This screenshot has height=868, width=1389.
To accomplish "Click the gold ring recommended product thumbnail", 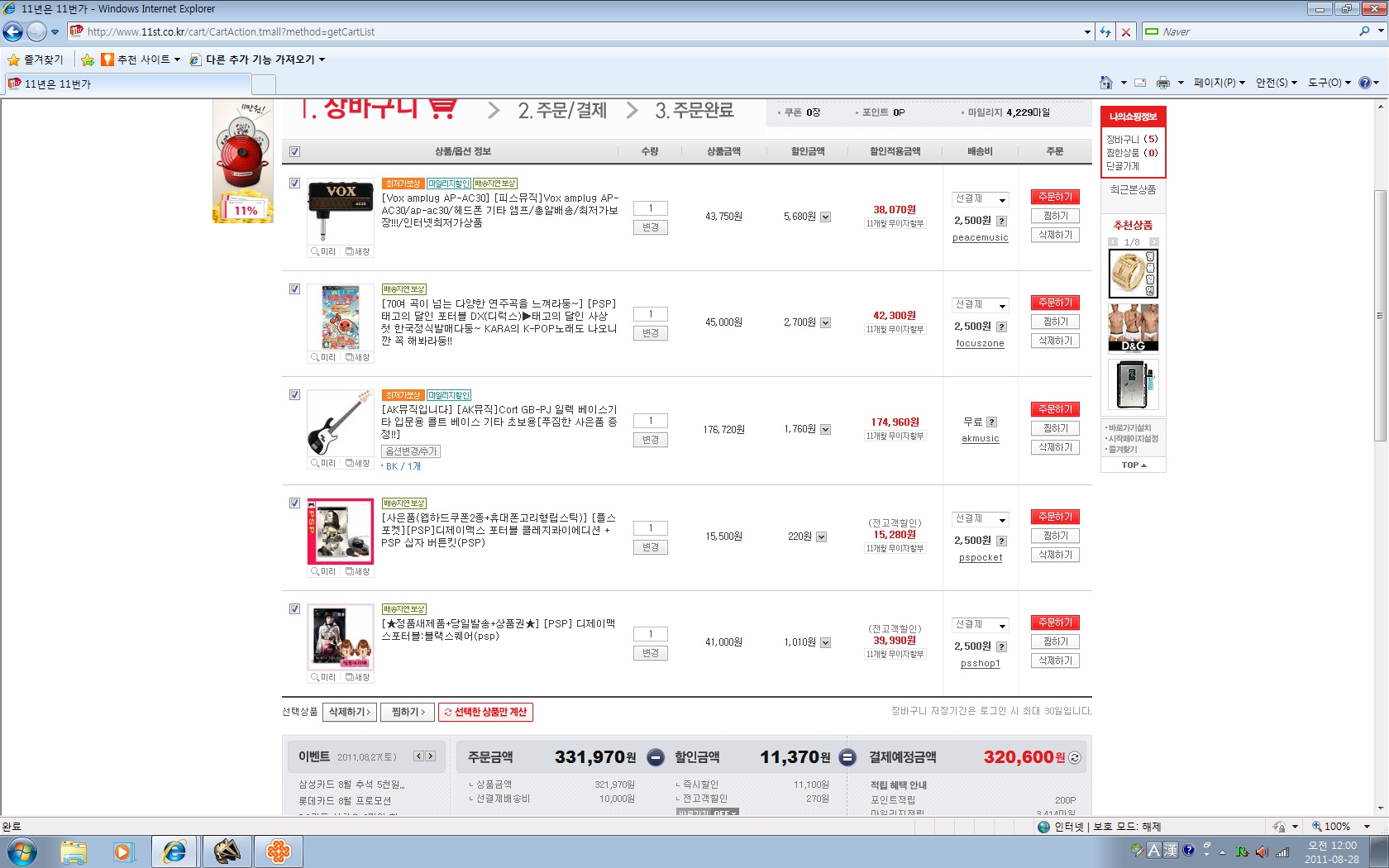I will (x=1133, y=274).
